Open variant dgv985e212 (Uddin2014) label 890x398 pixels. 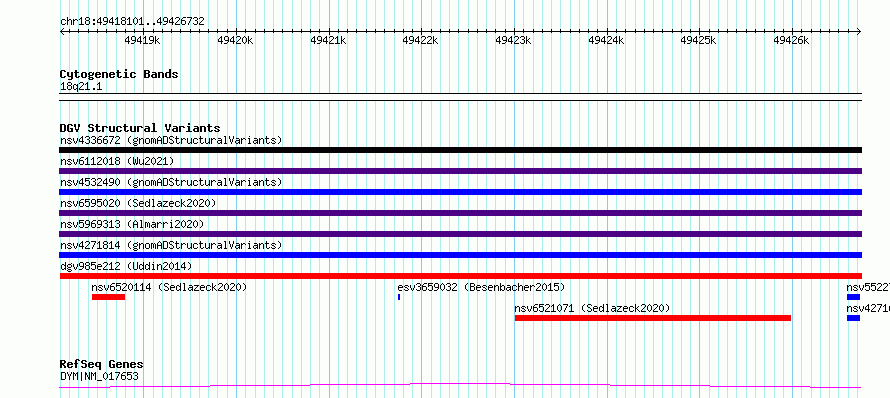click(x=126, y=266)
